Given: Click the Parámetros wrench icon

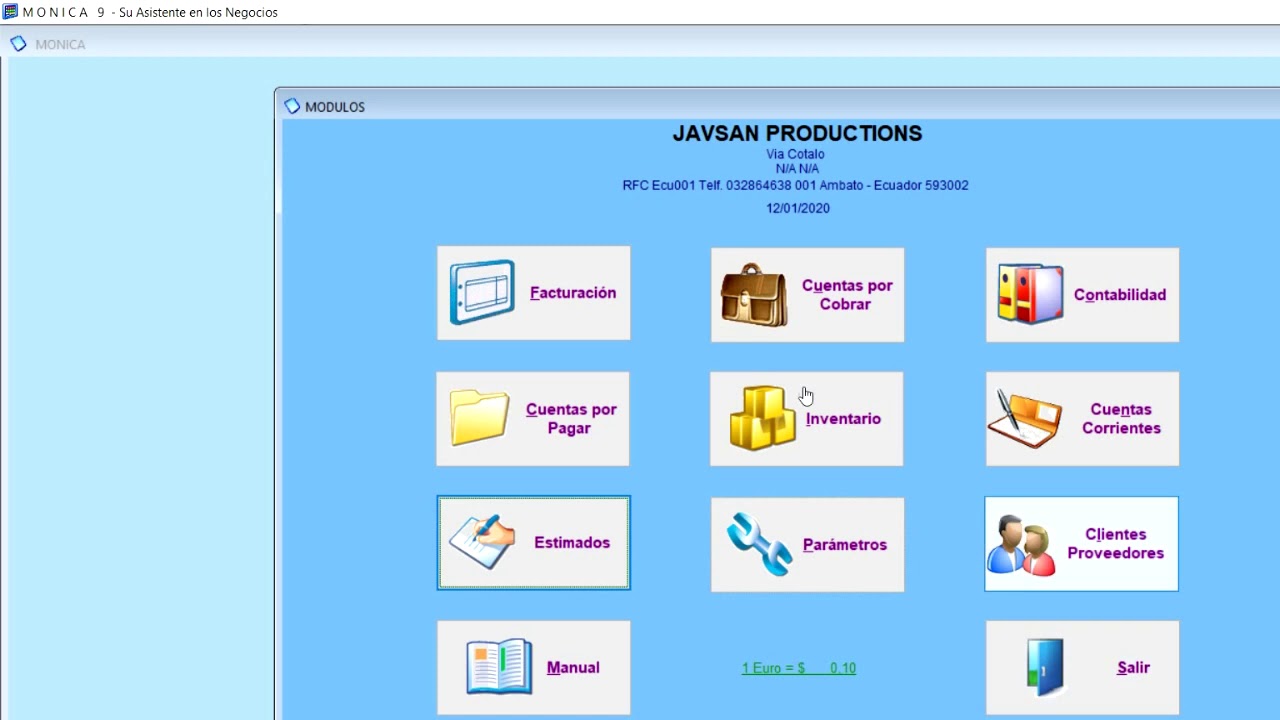Looking at the screenshot, I should [759, 544].
